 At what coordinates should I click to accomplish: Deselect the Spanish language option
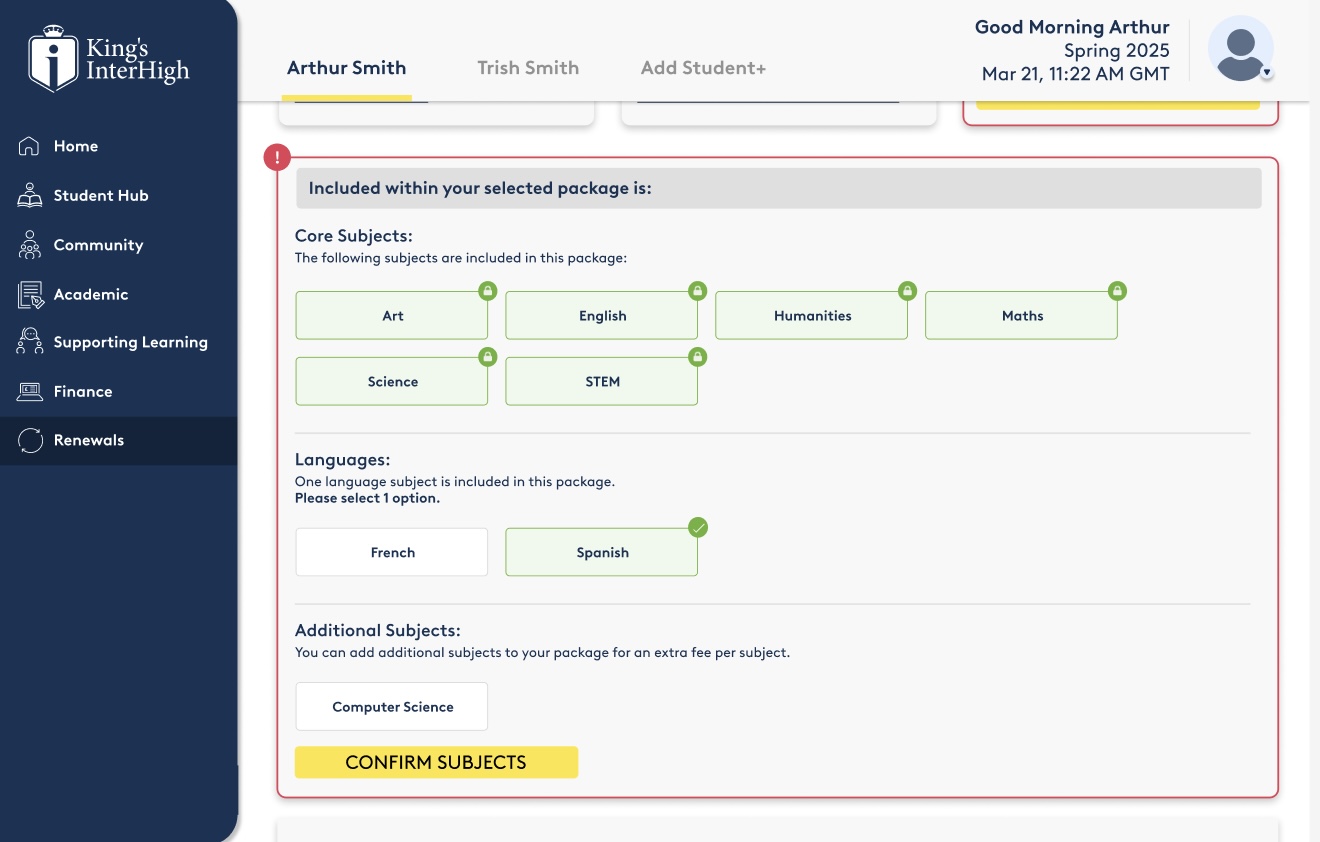coord(601,552)
